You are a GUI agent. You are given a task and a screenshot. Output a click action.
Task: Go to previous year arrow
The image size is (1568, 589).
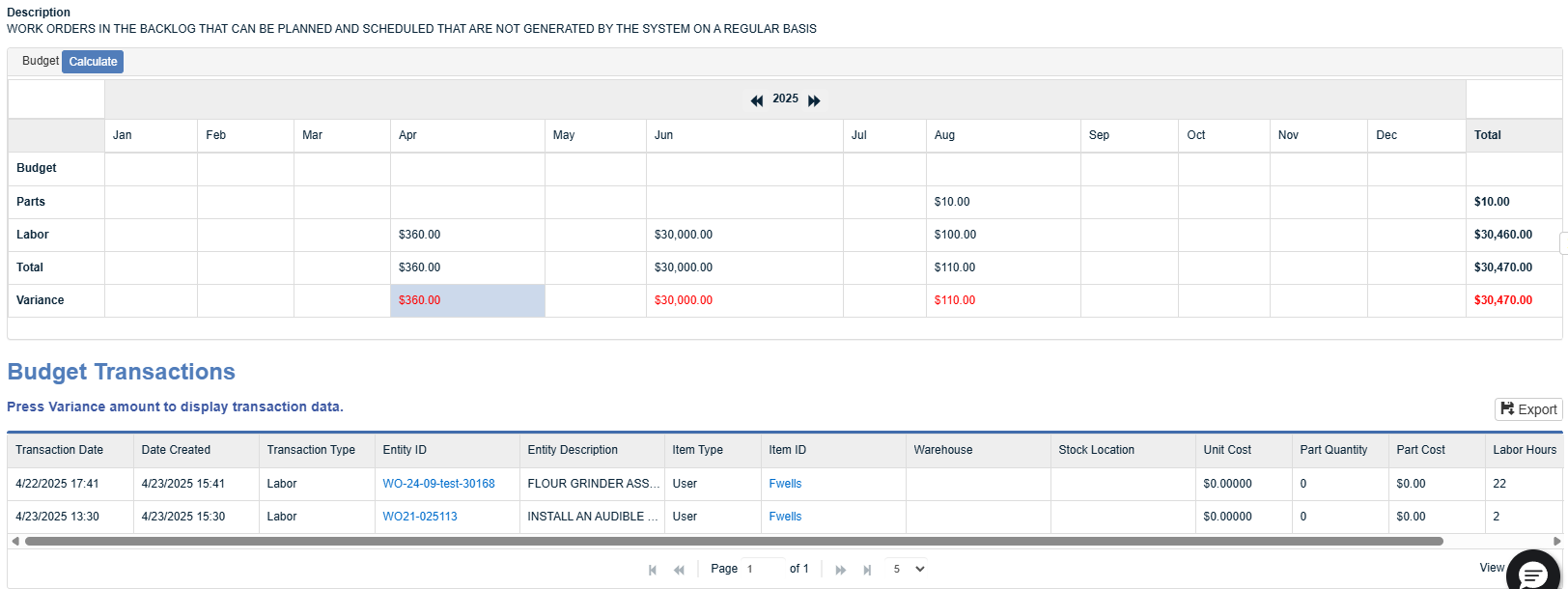point(757,100)
